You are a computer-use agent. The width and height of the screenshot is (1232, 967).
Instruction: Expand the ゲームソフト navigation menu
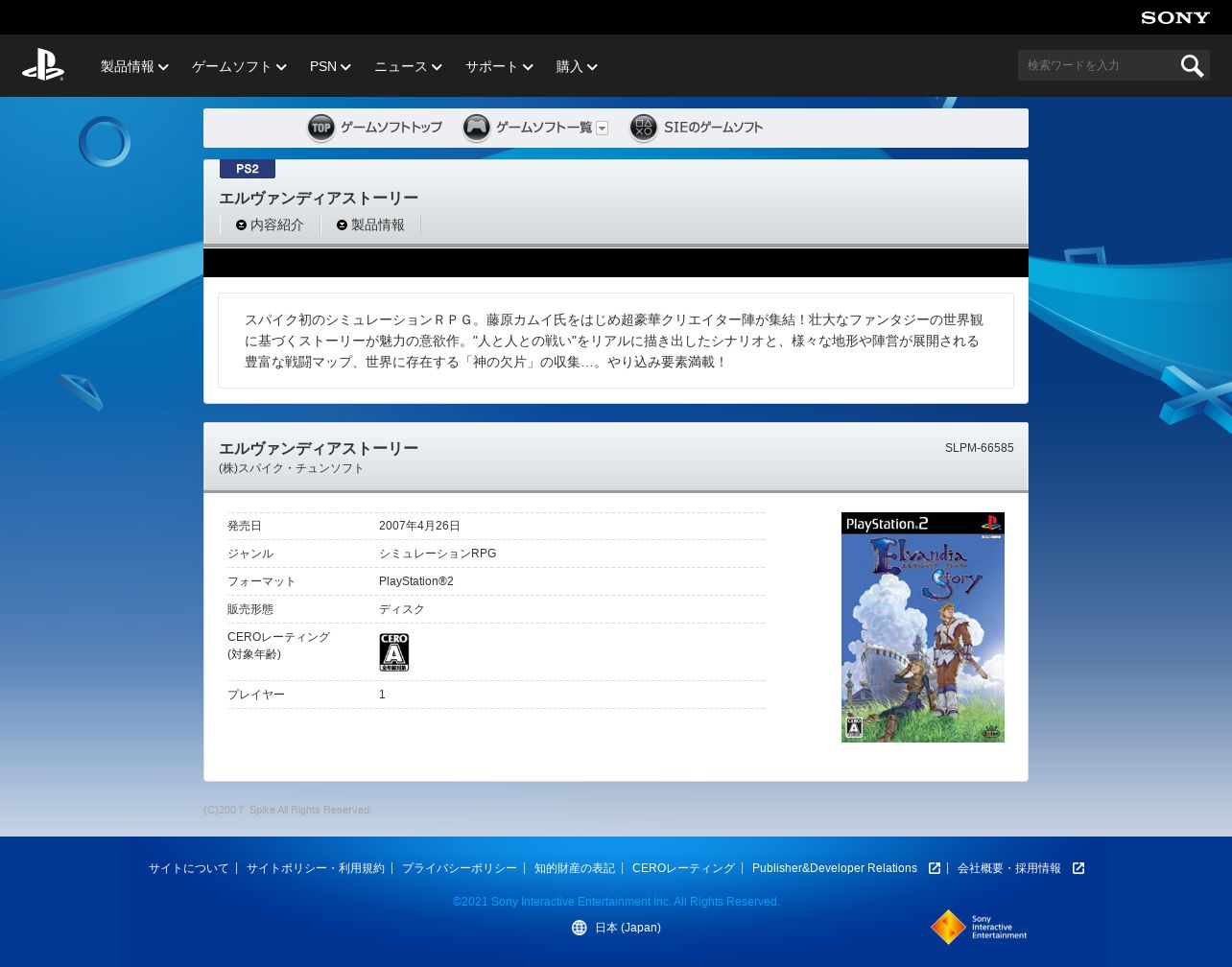(x=239, y=66)
